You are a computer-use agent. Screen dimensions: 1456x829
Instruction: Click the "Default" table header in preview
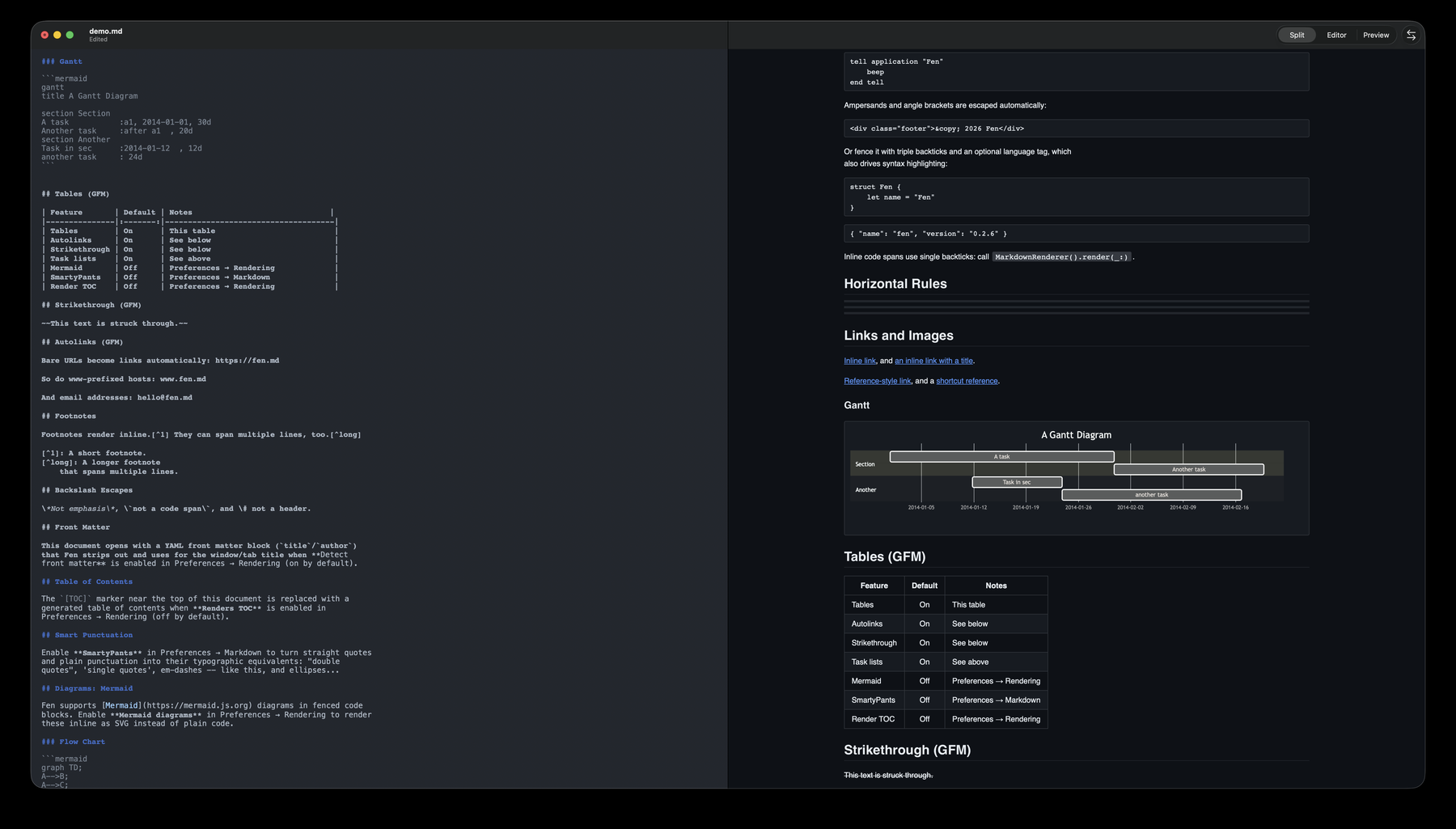coord(925,586)
